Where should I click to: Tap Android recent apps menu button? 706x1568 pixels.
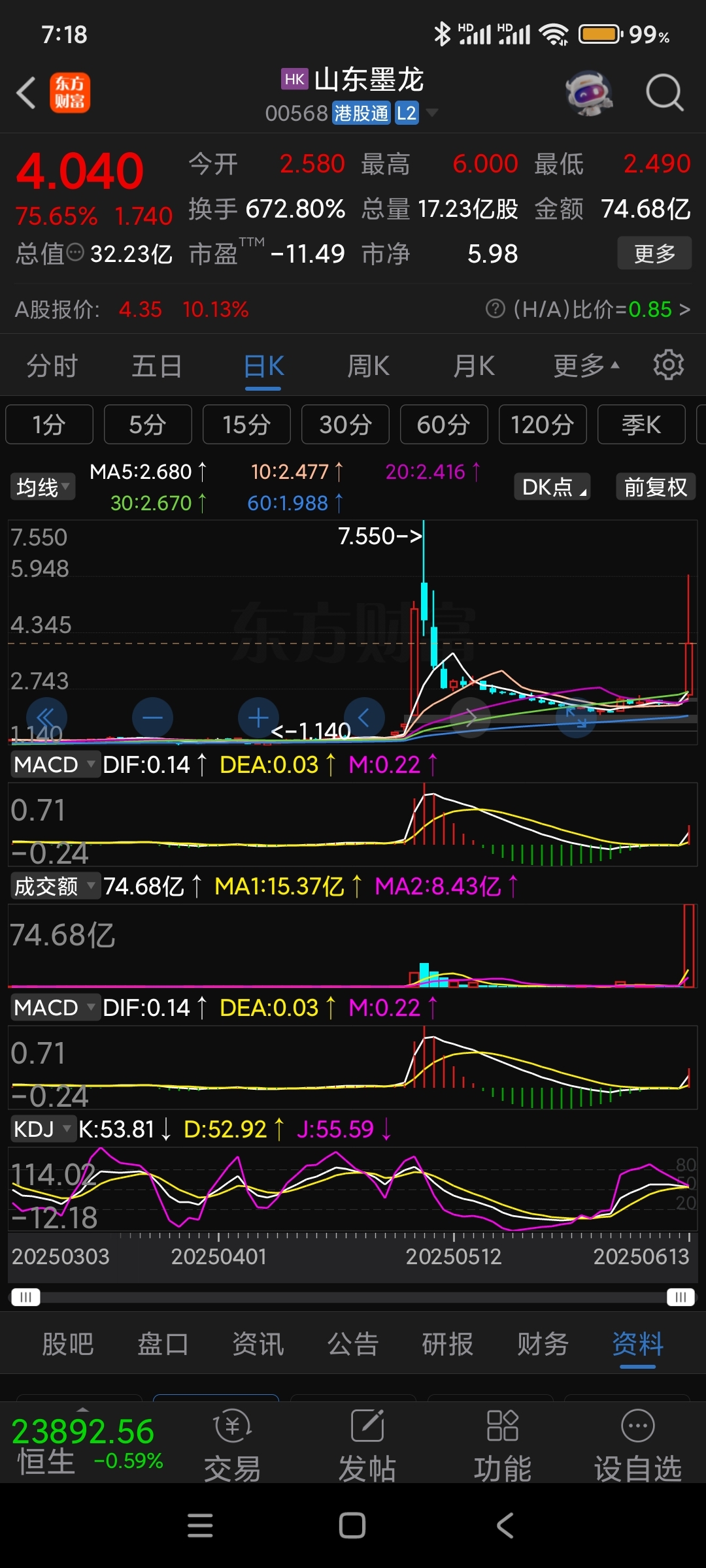tap(200, 1526)
